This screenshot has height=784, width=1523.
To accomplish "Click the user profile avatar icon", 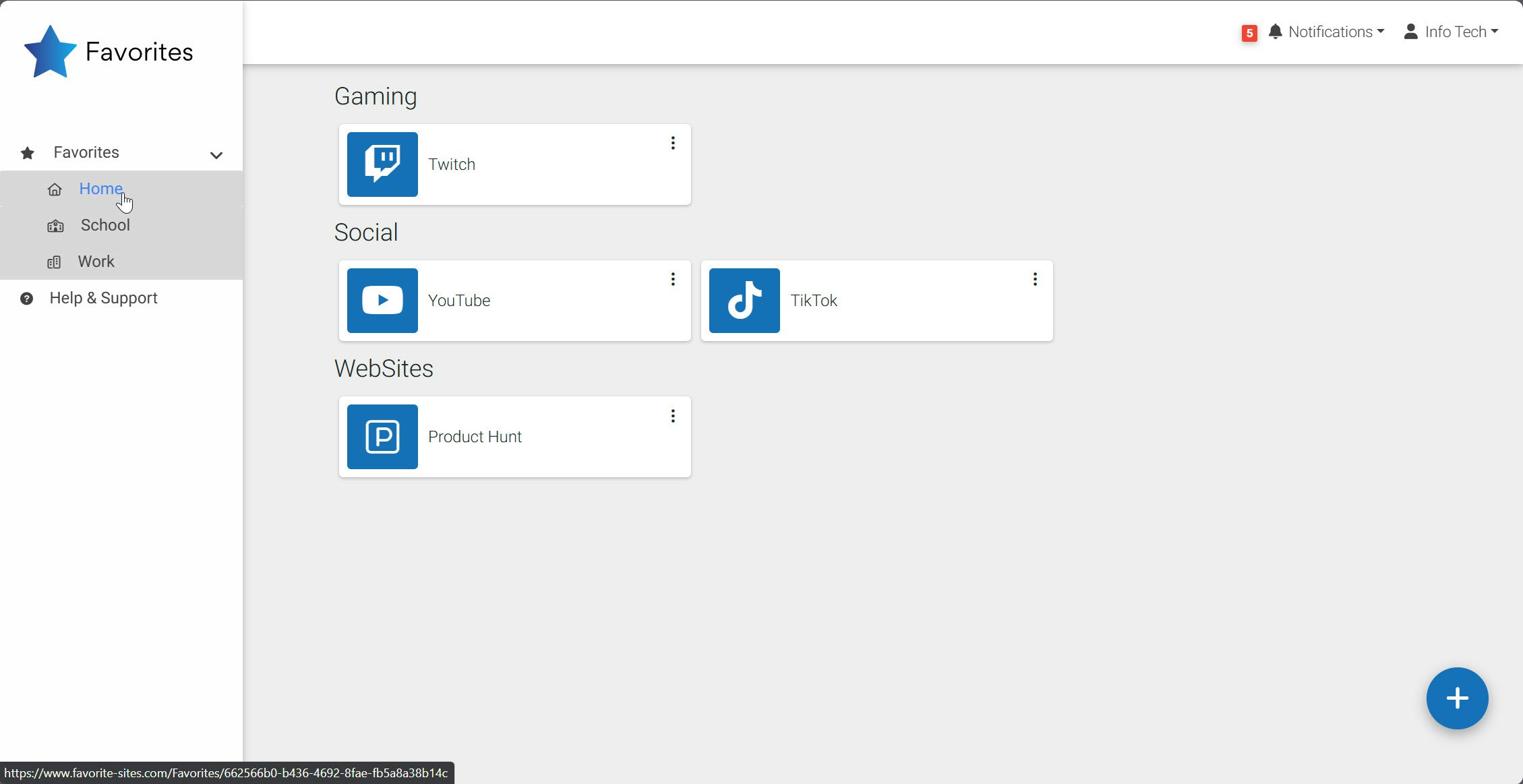I will tap(1410, 32).
